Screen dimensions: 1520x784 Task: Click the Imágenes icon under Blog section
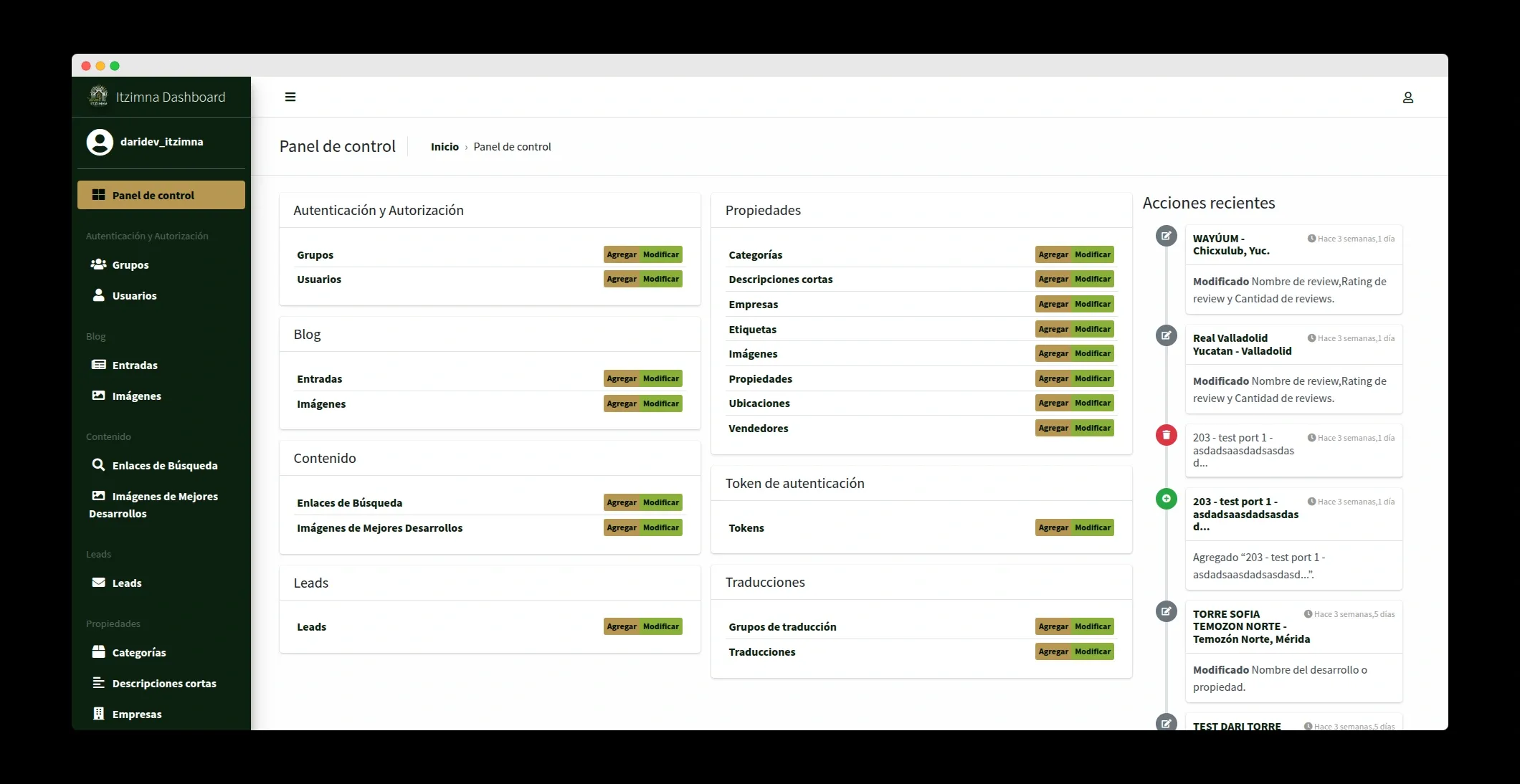click(98, 396)
